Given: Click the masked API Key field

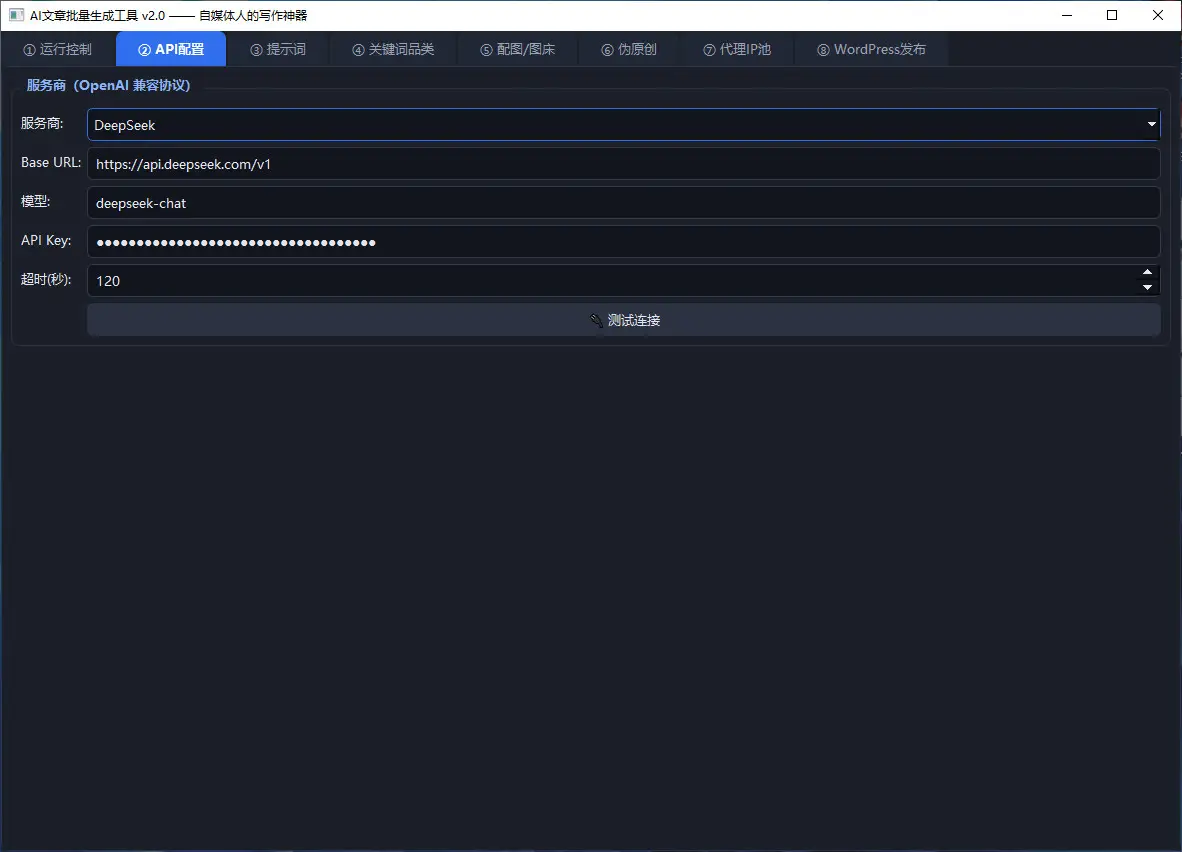Looking at the screenshot, I should pos(623,241).
